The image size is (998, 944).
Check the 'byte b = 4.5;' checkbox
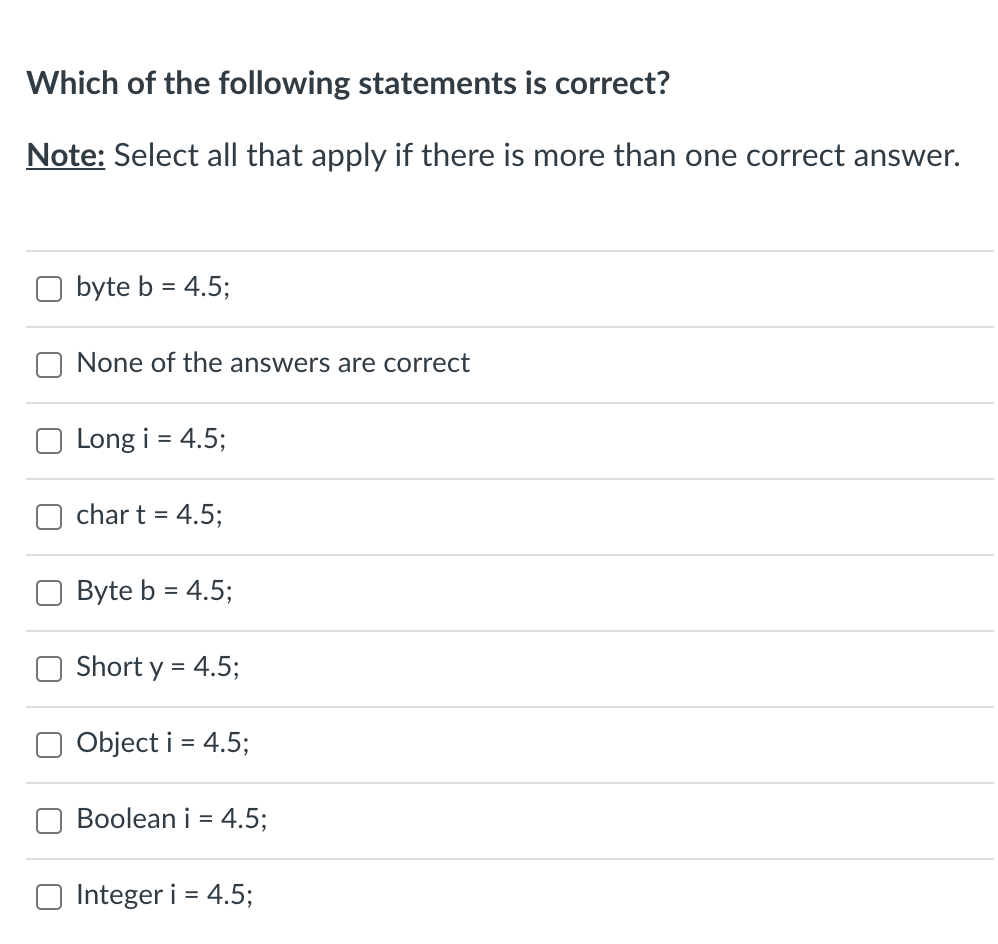click(x=48, y=288)
